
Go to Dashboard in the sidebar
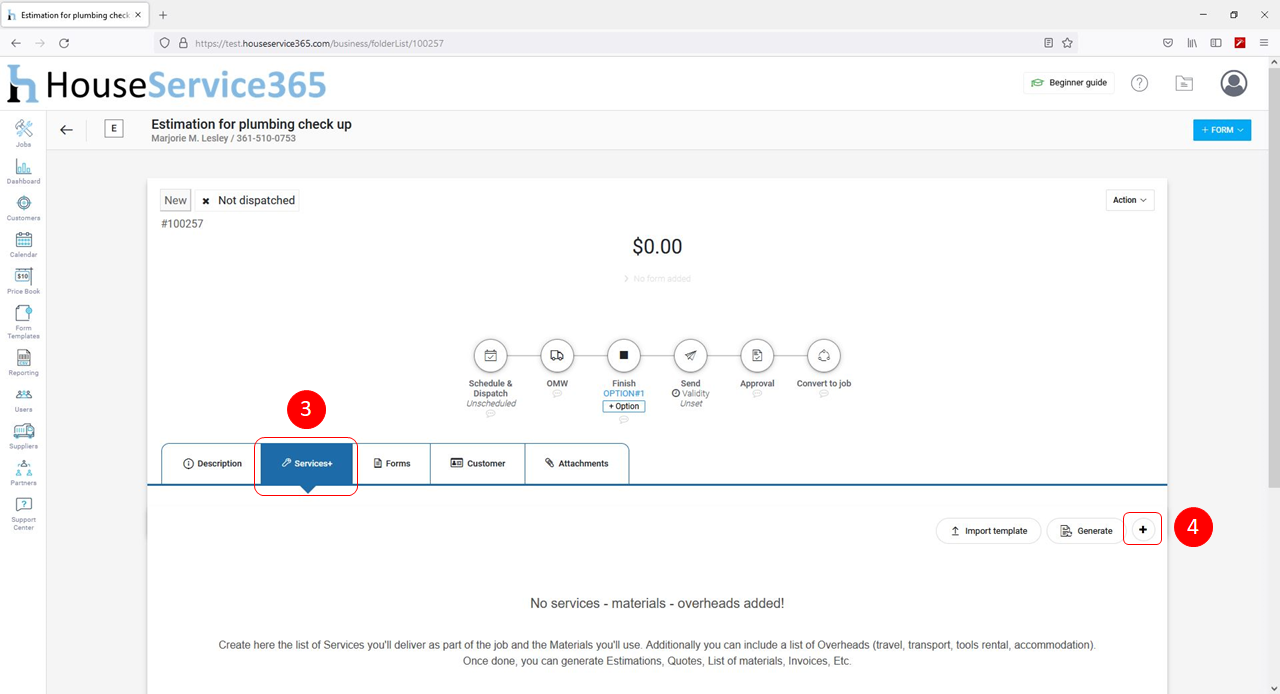pos(23,168)
